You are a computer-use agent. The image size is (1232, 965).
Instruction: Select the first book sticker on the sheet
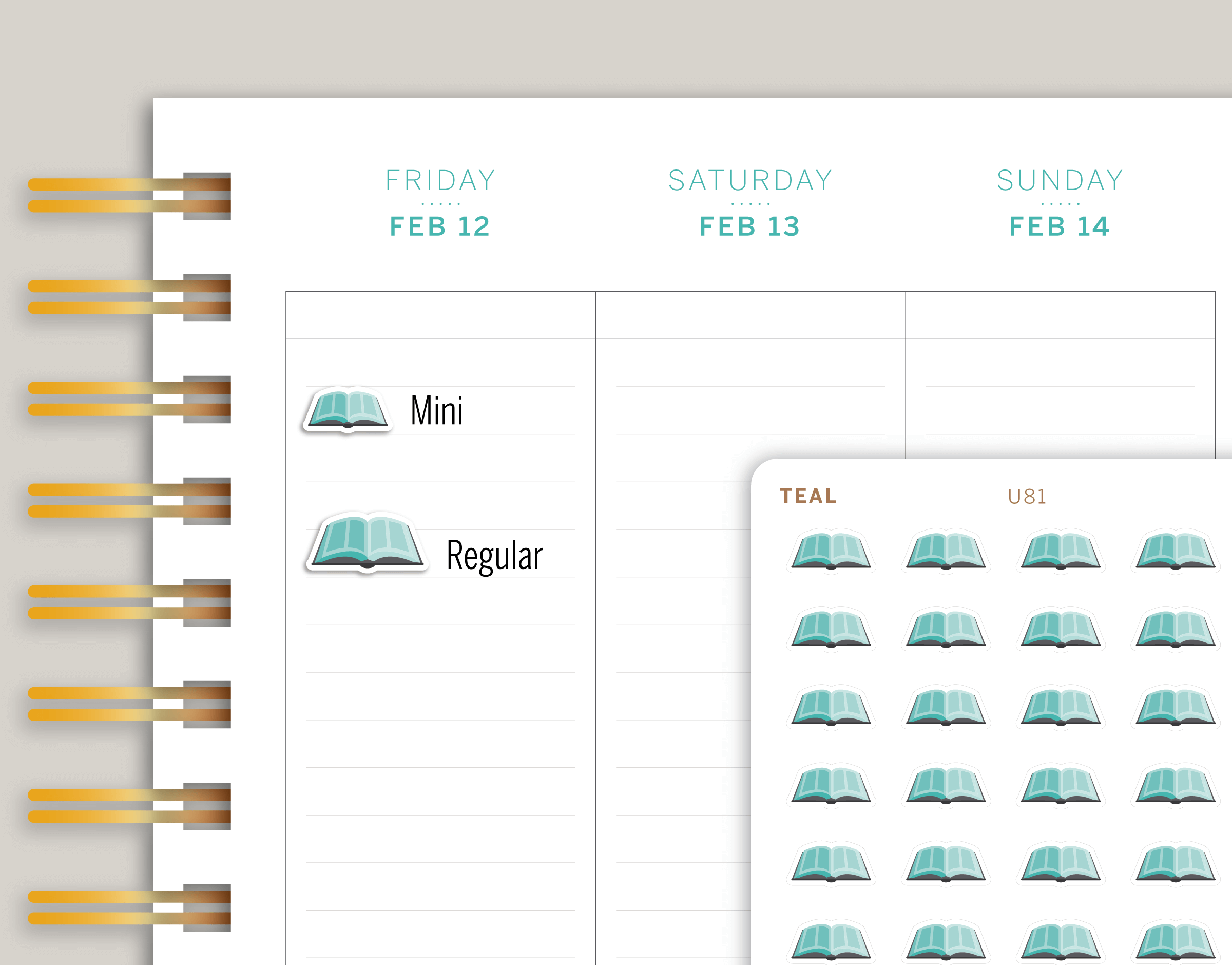point(831,551)
